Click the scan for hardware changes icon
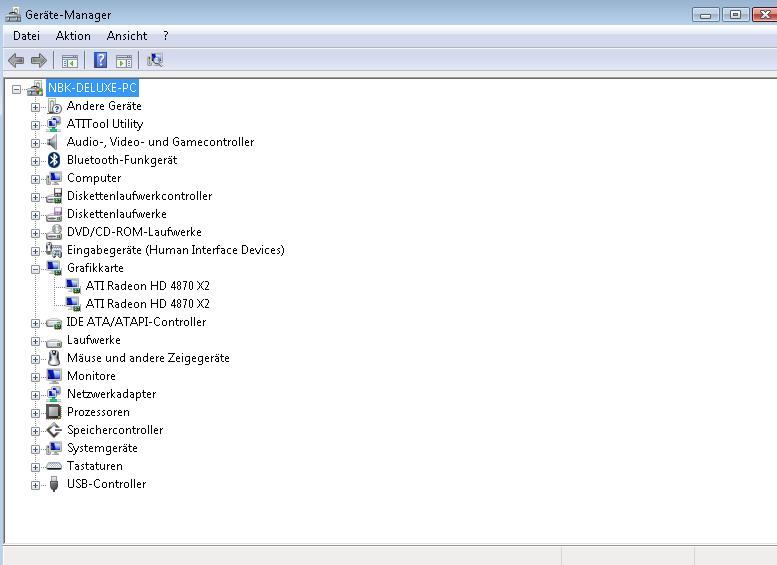777x565 pixels. pyautogui.click(x=155, y=60)
